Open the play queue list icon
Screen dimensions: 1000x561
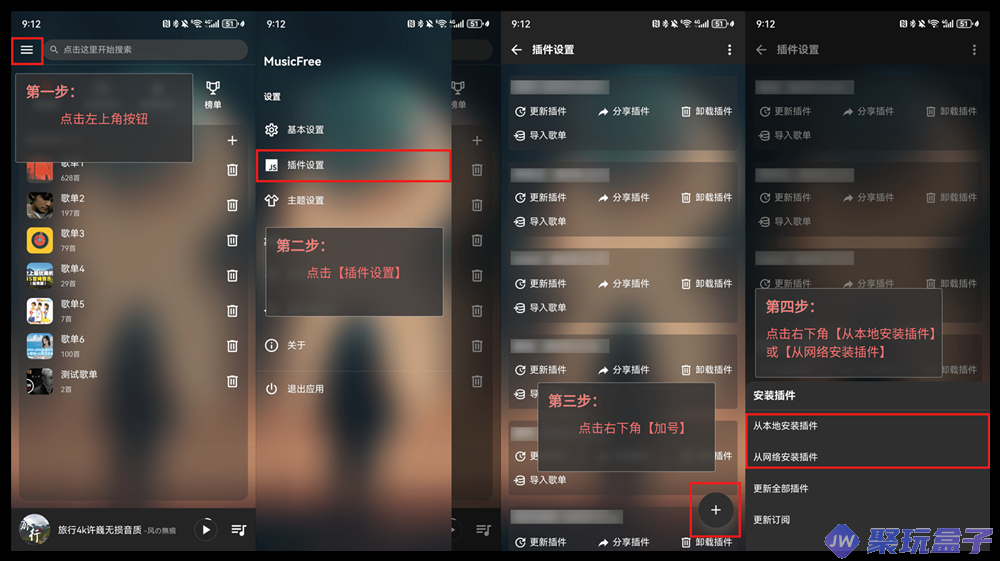pyautogui.click(x=239, y=530)
